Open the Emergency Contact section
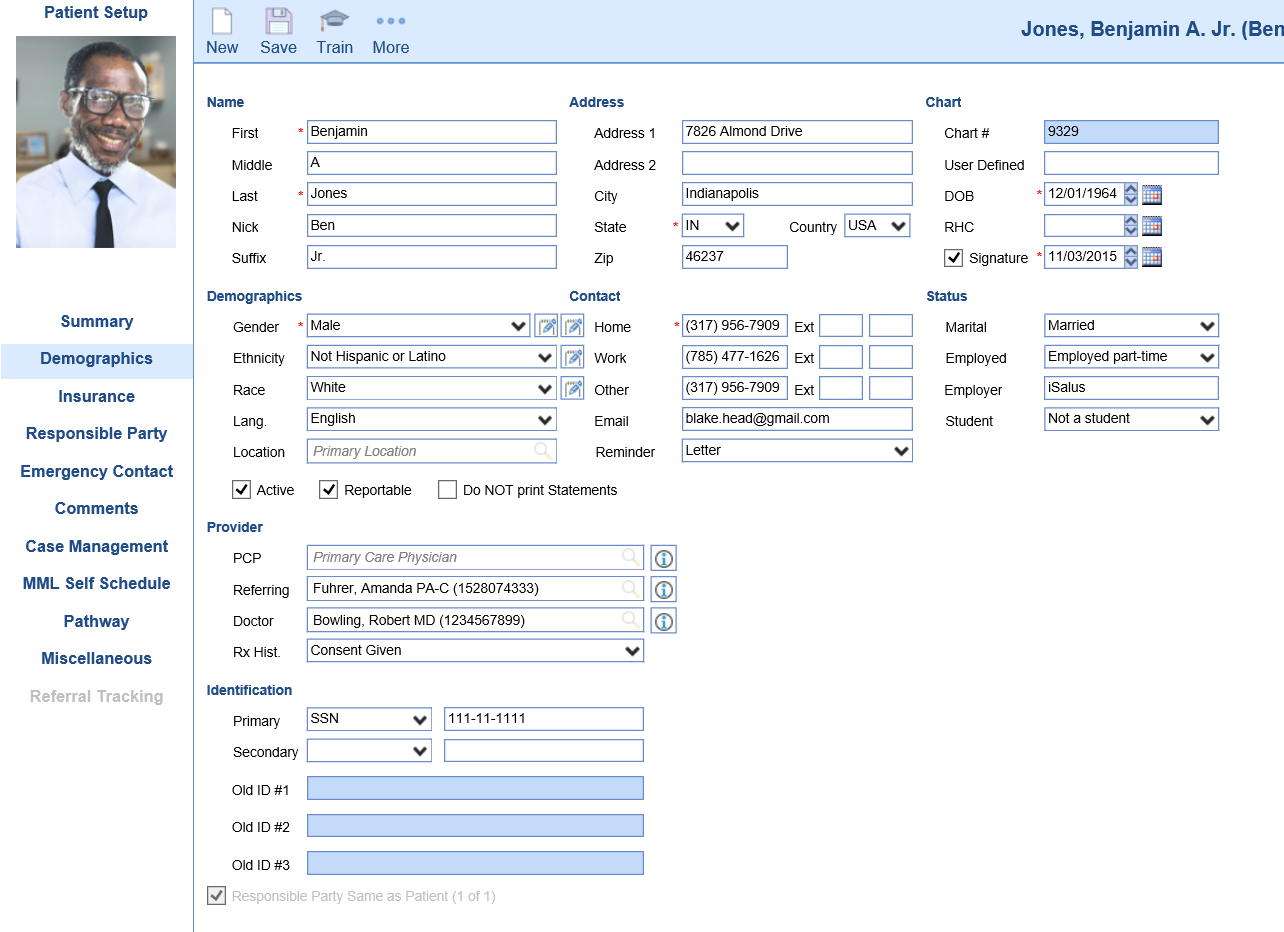1284x932 pixels. [96, 471]
